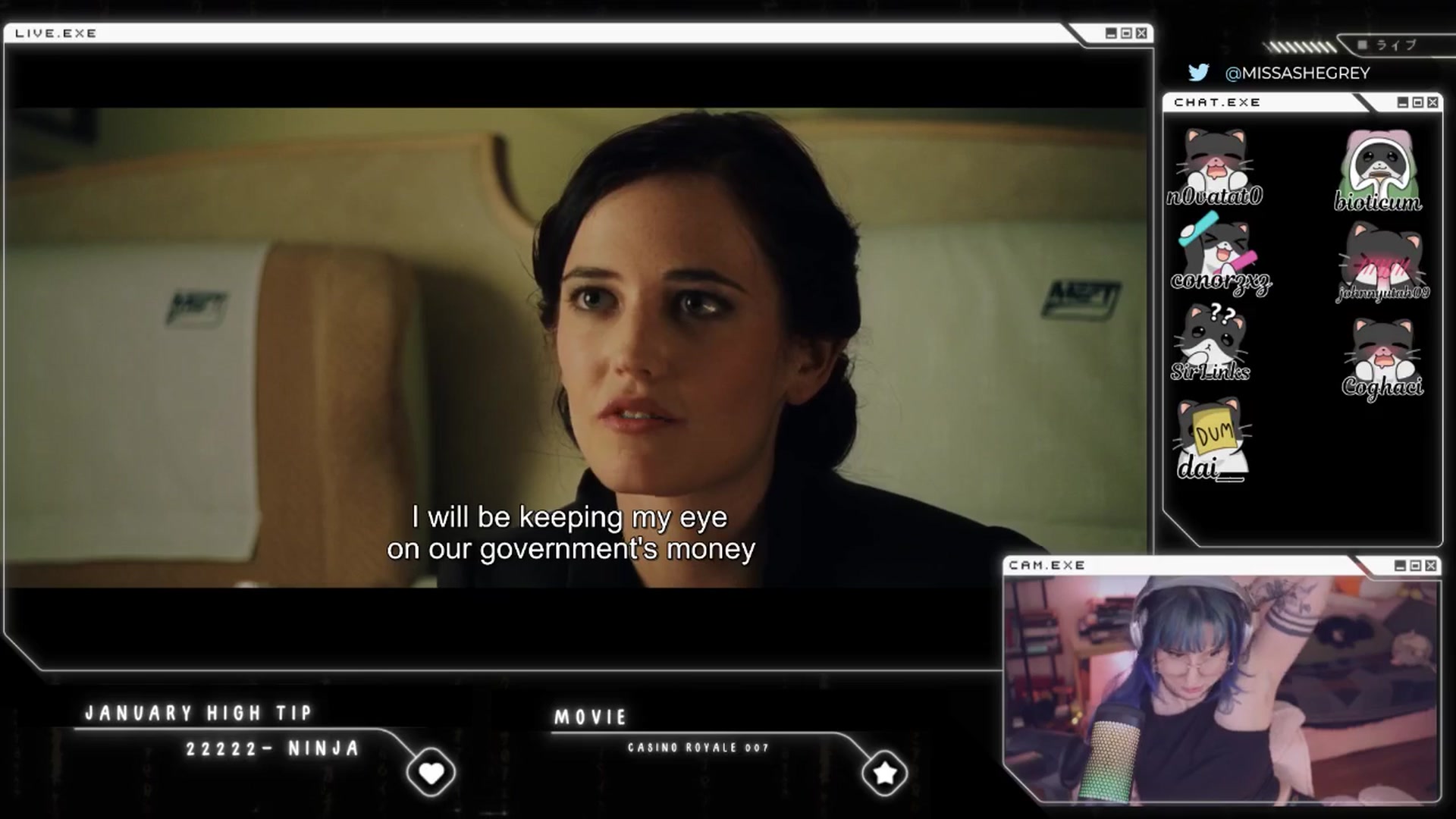Click the Twitter bird icon
This screenshot has width=1456, height=819.
point(1198,72)
